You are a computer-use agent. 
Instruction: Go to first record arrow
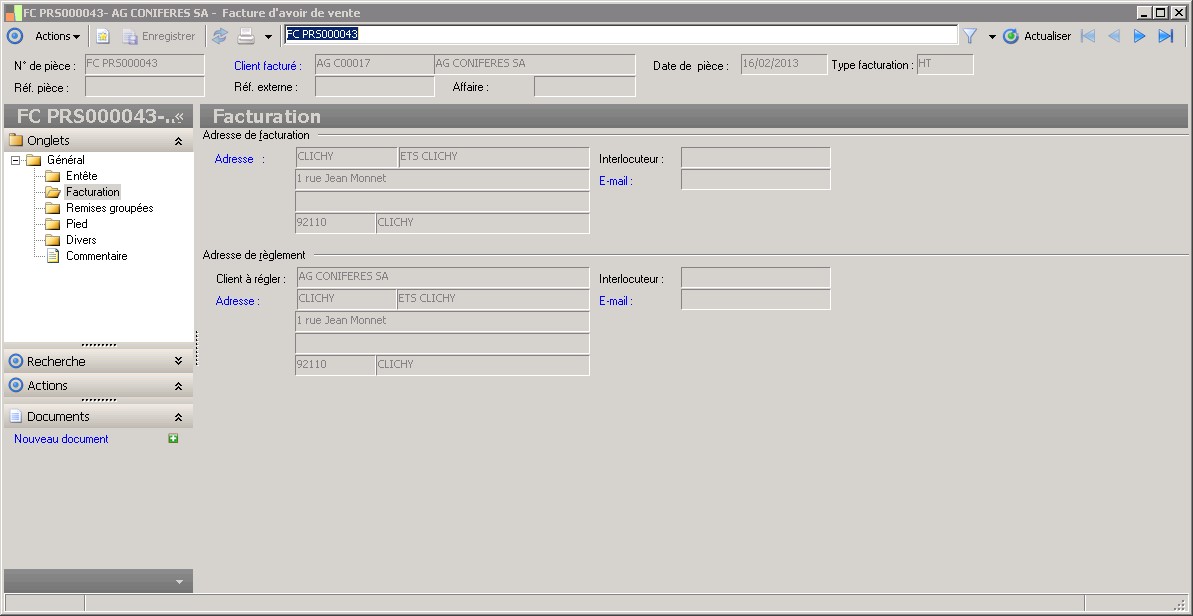point(1088,36)
